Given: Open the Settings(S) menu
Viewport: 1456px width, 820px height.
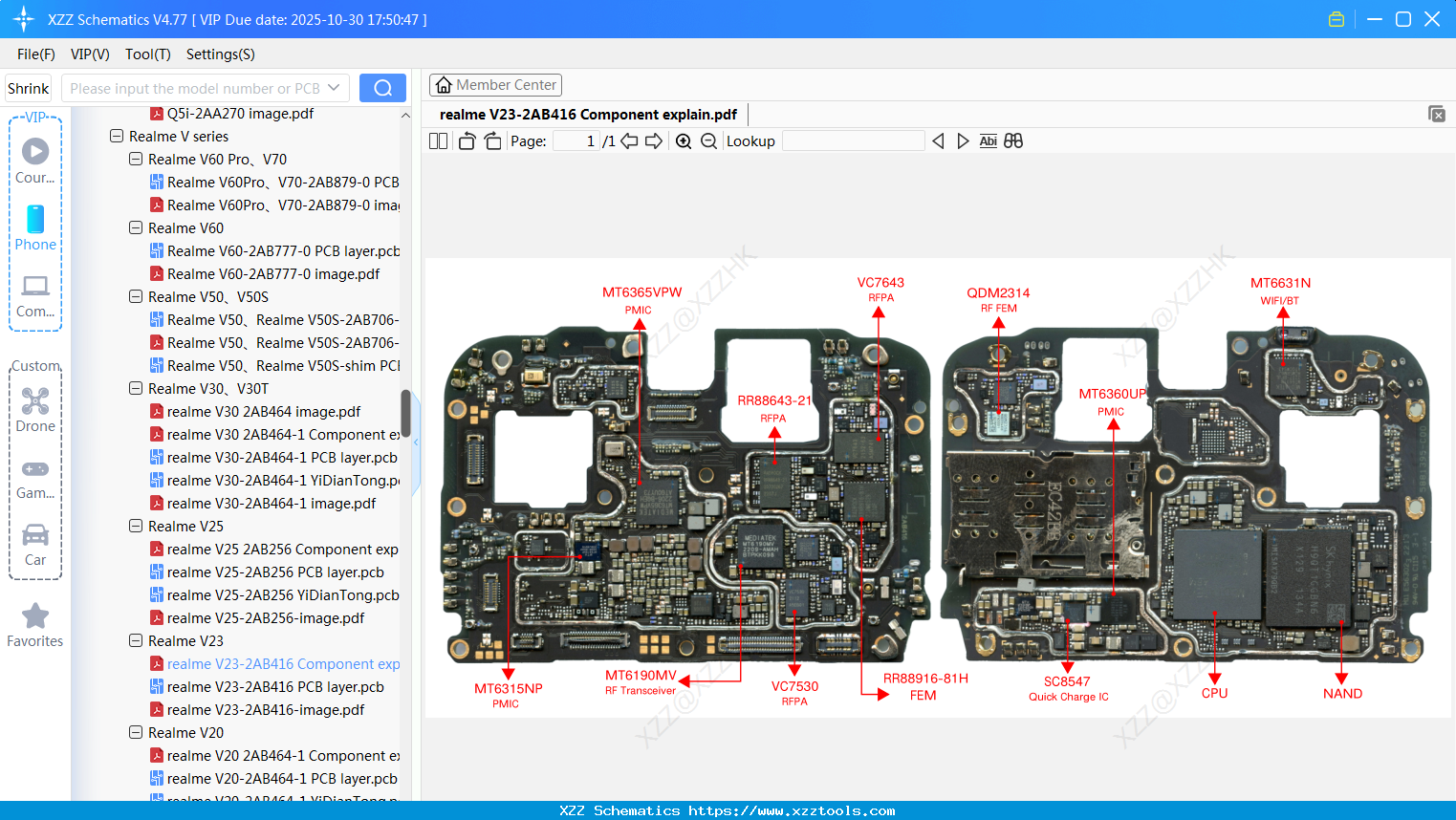Looking at the screenshot, I should pyautogui.click(x=221, y=54).
